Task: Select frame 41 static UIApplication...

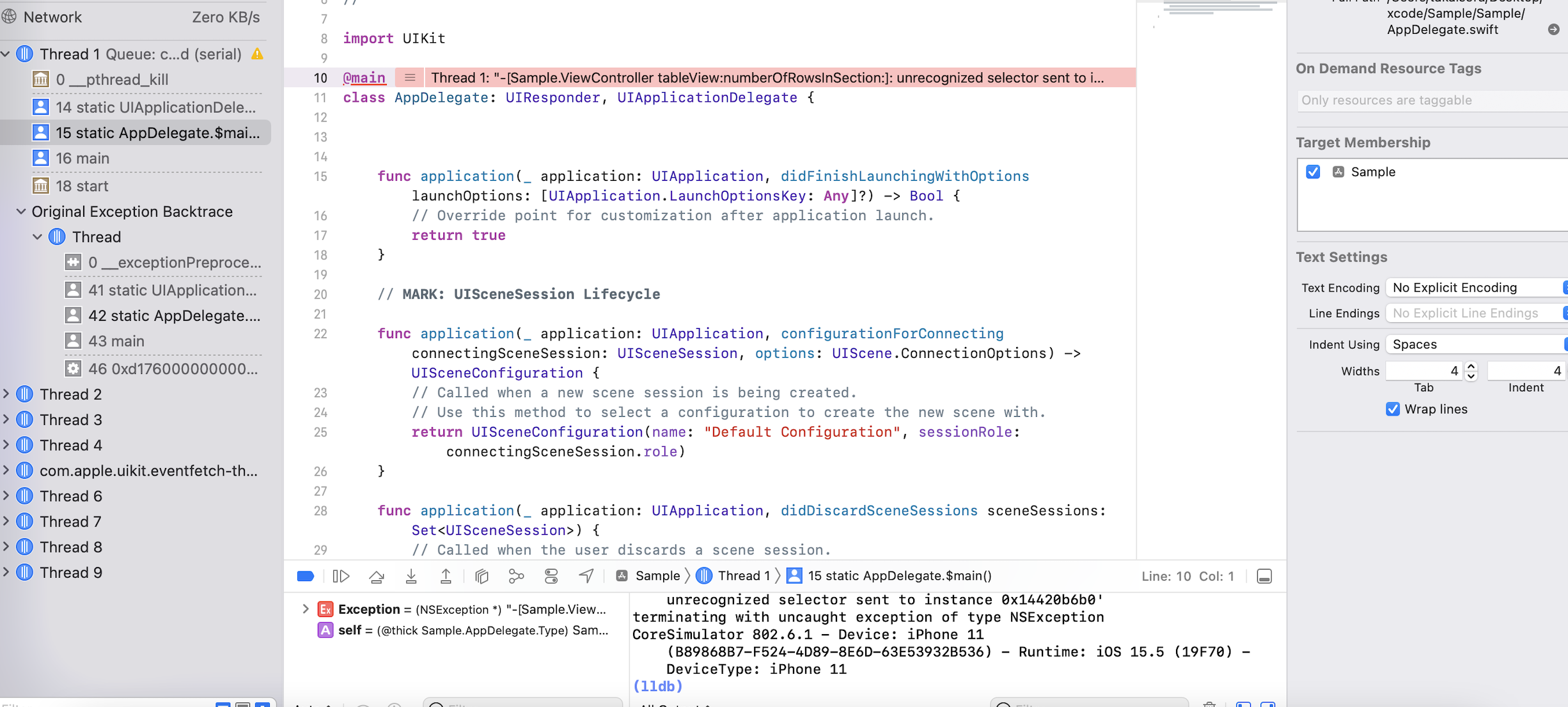Action: pyautogui.click(x=136, y=290)
